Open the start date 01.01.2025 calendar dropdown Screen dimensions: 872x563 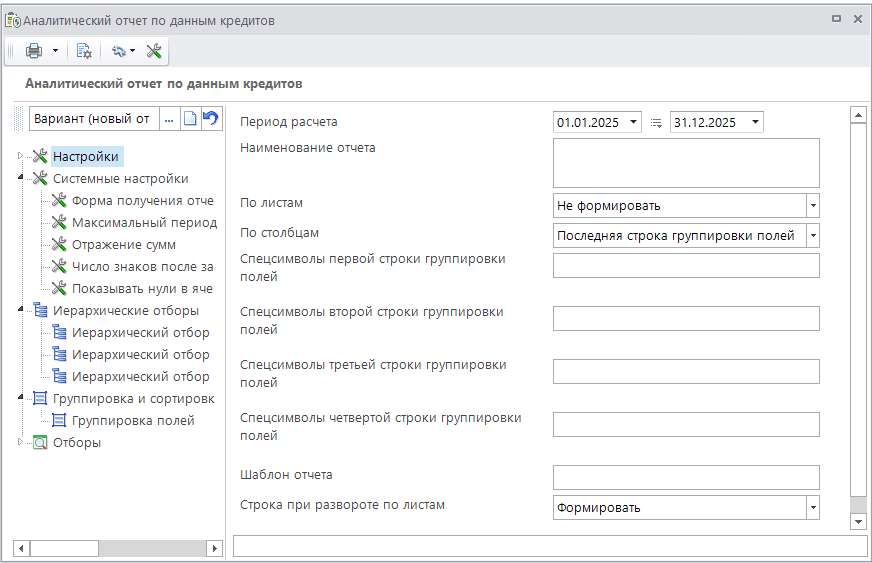tap(633, 123)
